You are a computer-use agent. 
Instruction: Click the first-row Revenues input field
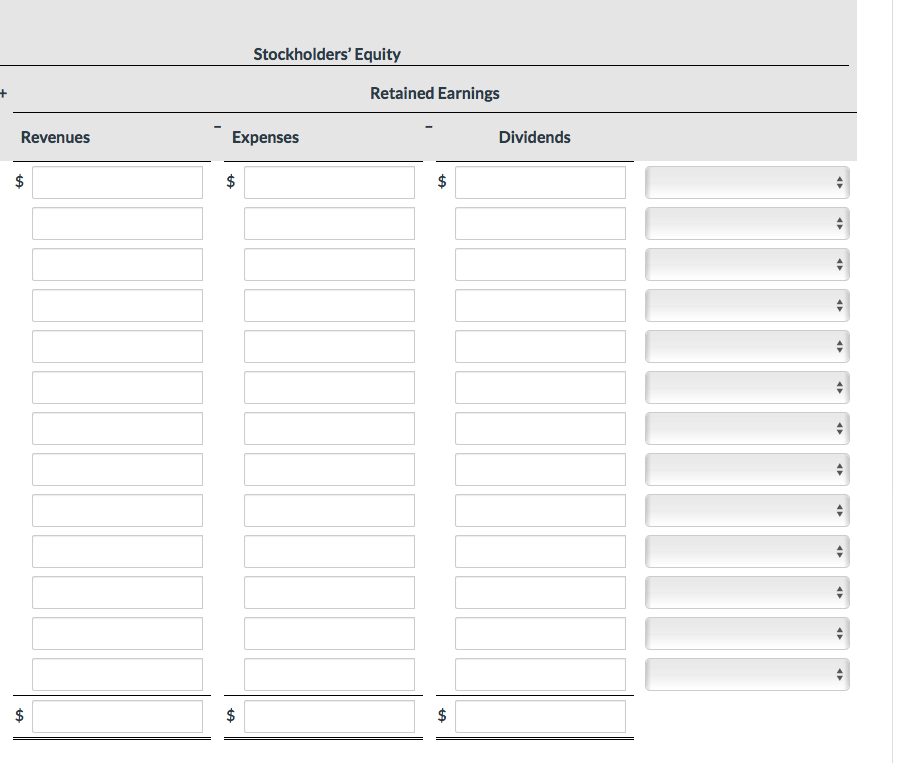tap(117, 183)
